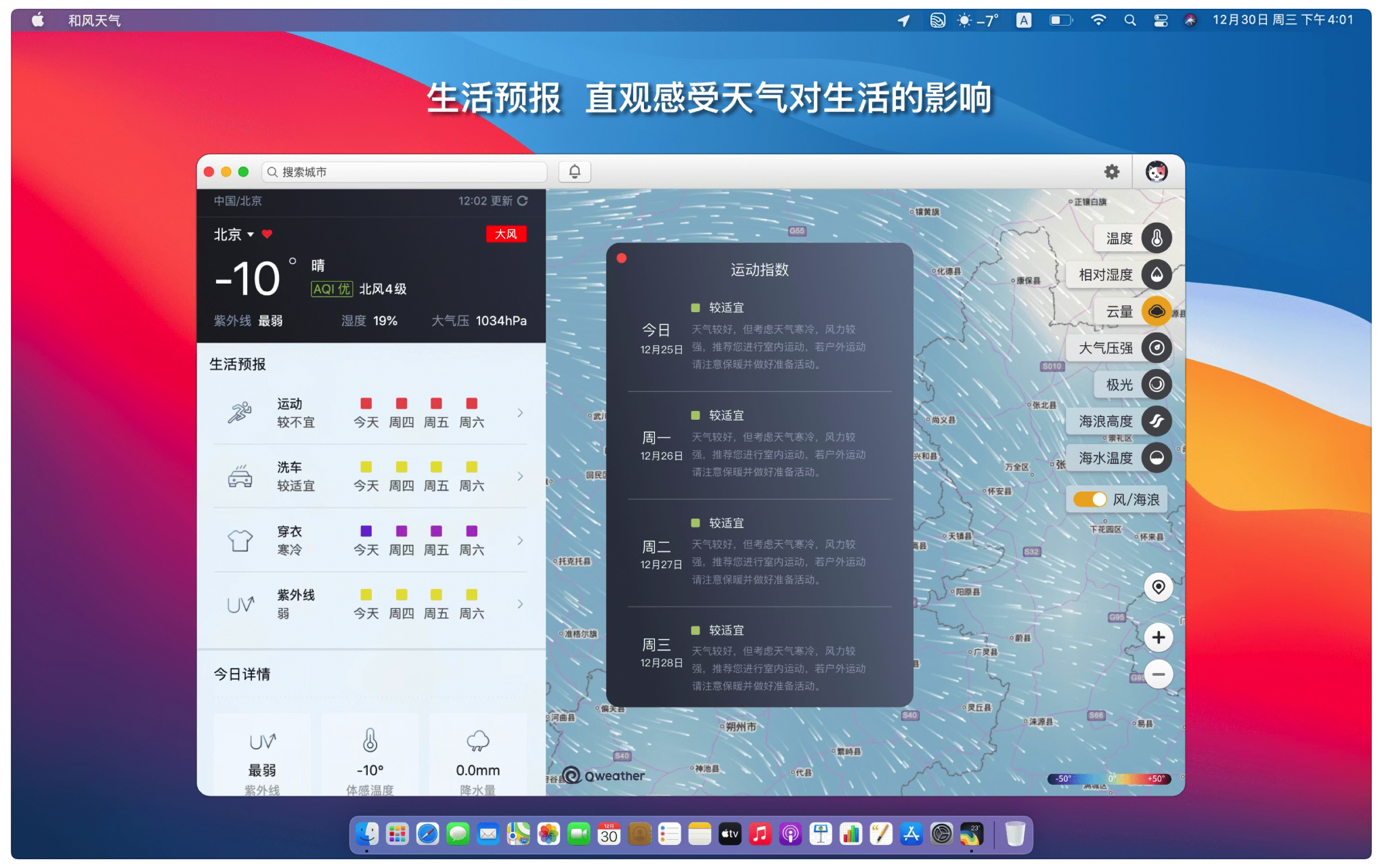Select the atmospheric pressure layer icon

click(x=1157, y=348)
